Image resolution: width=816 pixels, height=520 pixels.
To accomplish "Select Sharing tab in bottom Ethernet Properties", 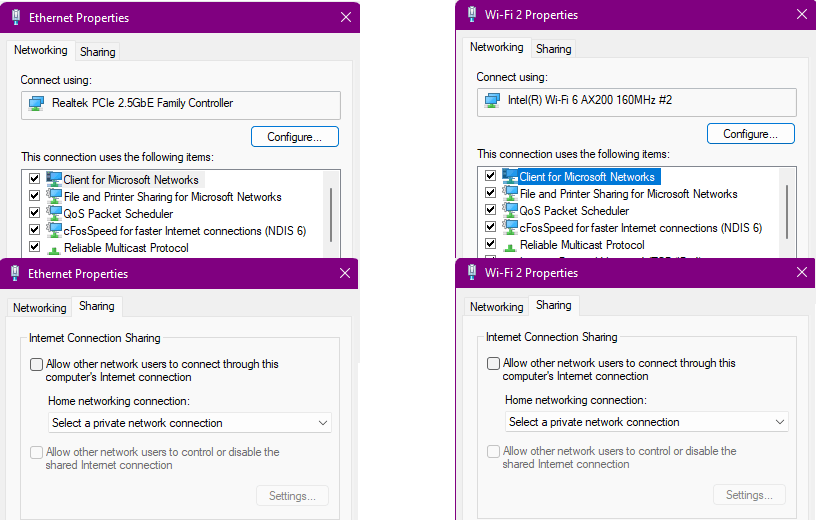I will (97, 306).
